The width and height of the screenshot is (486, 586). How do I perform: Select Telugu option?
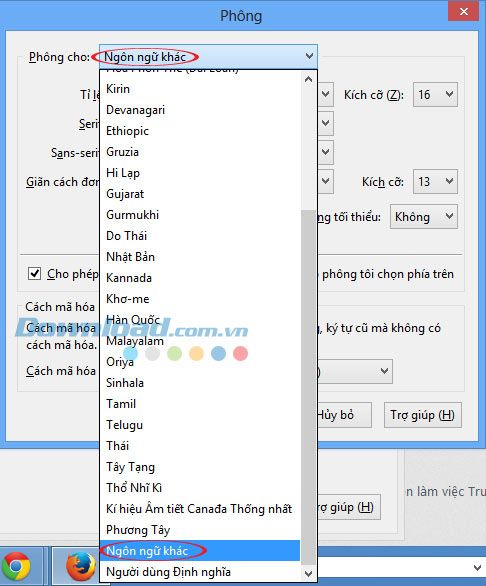point(200,425)
